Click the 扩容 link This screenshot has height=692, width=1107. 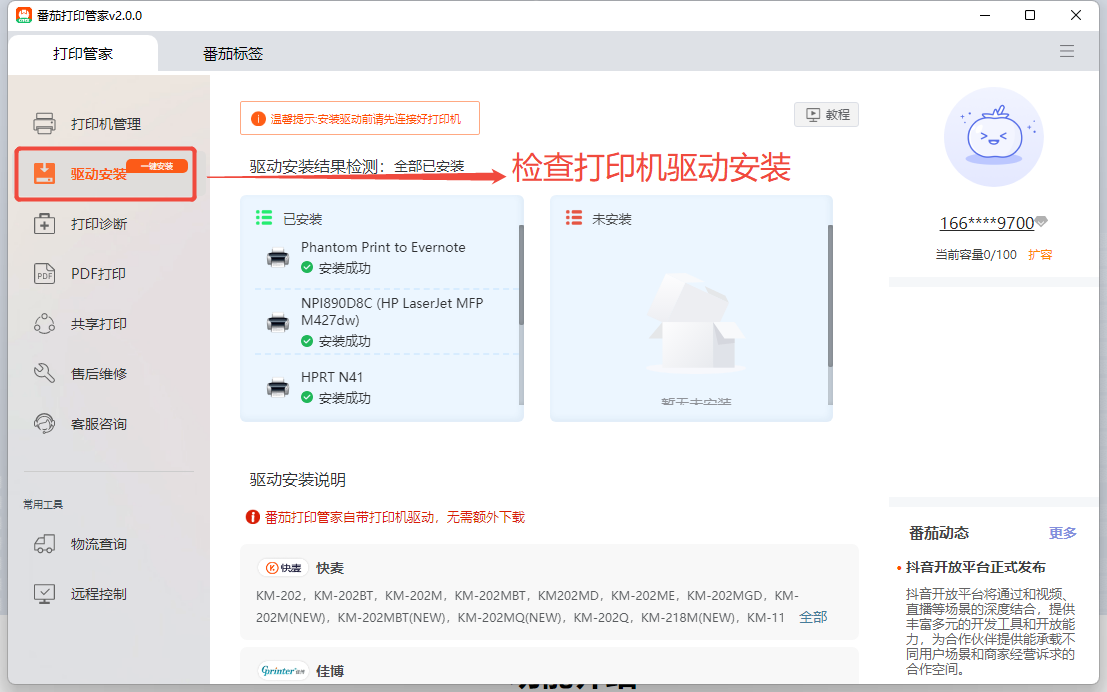coord(1040,254)
